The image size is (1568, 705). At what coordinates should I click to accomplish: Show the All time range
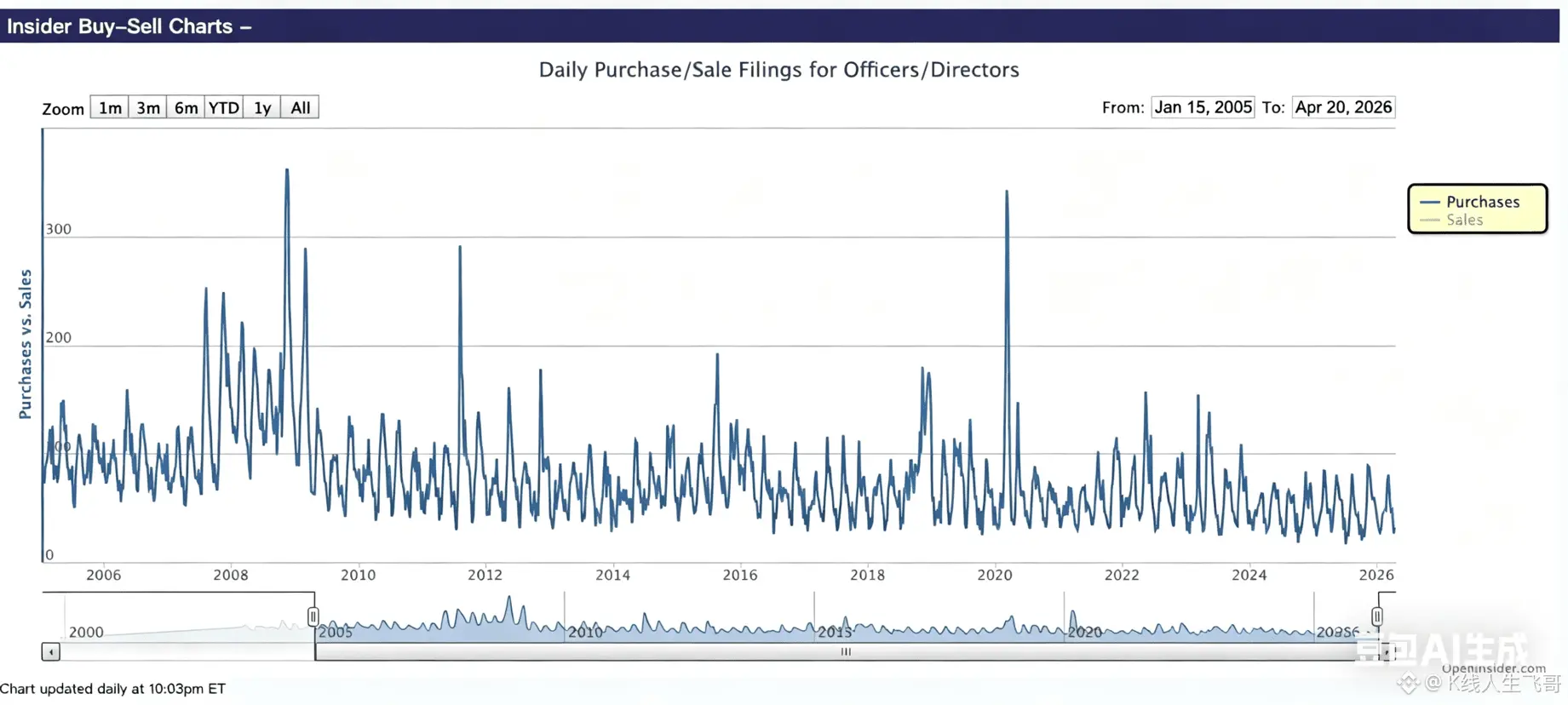click(300, 107)
